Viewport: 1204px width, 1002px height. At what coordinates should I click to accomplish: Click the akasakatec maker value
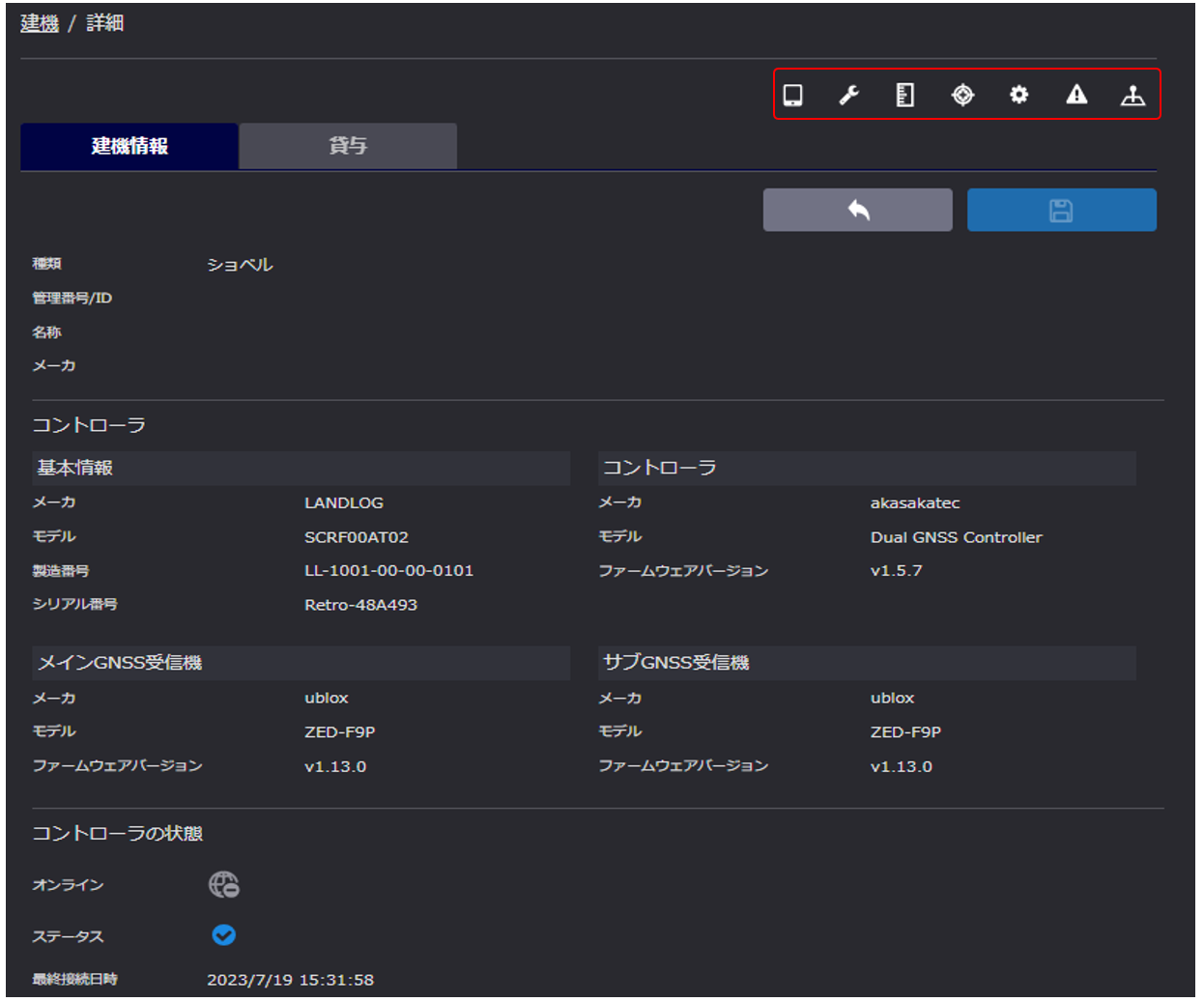[x=915, y=503]
